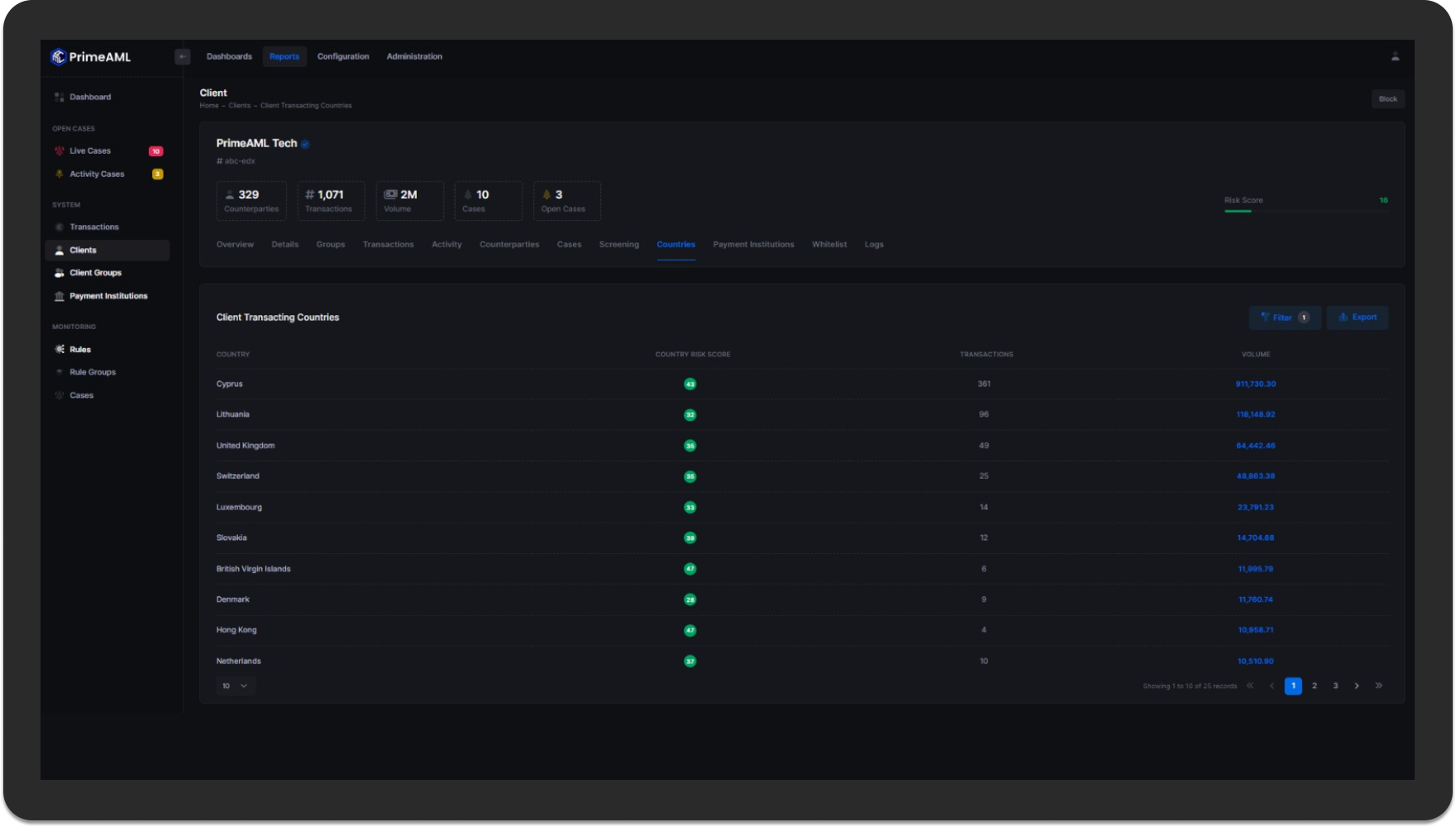Open Lithuania volume link
Screen dimensions: 1456x827
click(1256, 414)
